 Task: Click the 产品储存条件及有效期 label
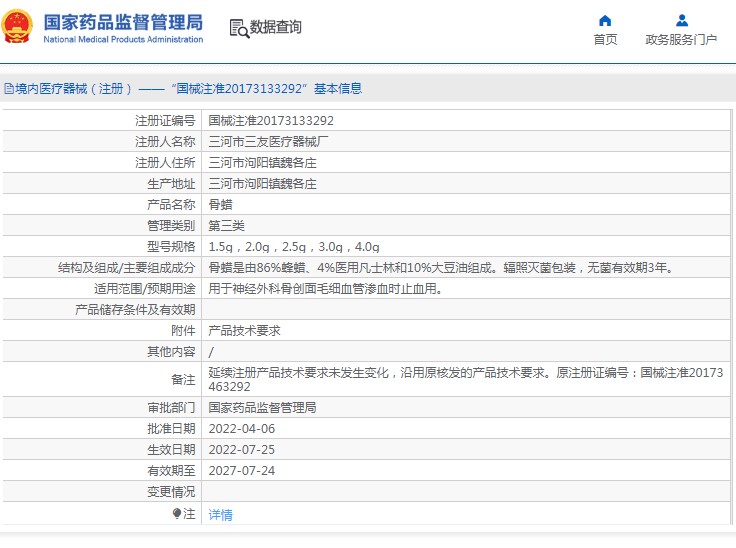135,310
